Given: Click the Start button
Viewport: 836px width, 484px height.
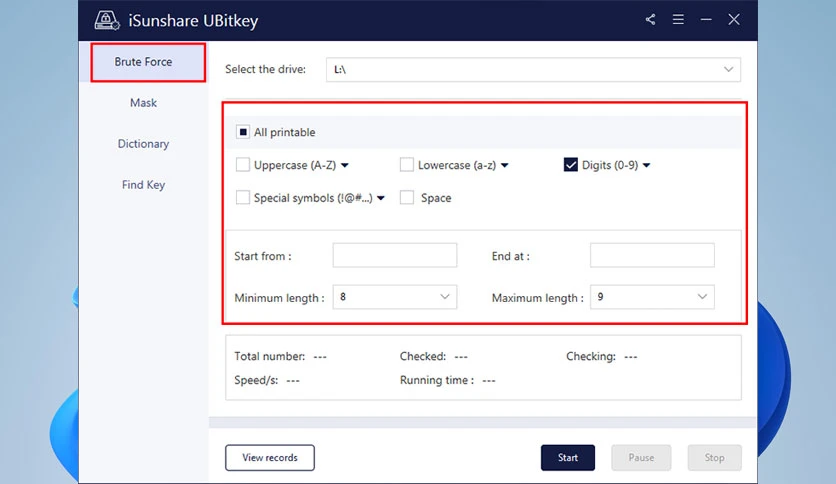Looking at the screenshot, I should 568,457.
